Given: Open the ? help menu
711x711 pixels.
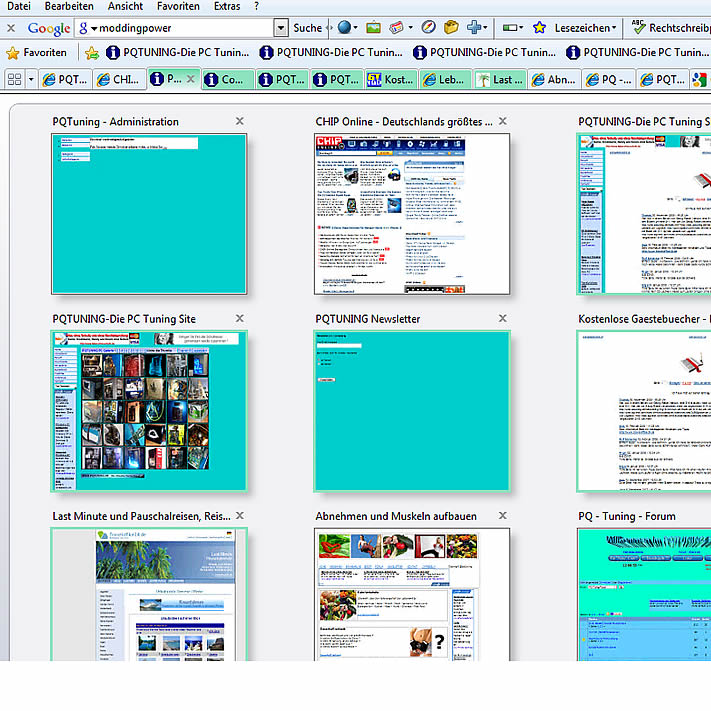Looking at the screenshot, I should coord(257,6).
